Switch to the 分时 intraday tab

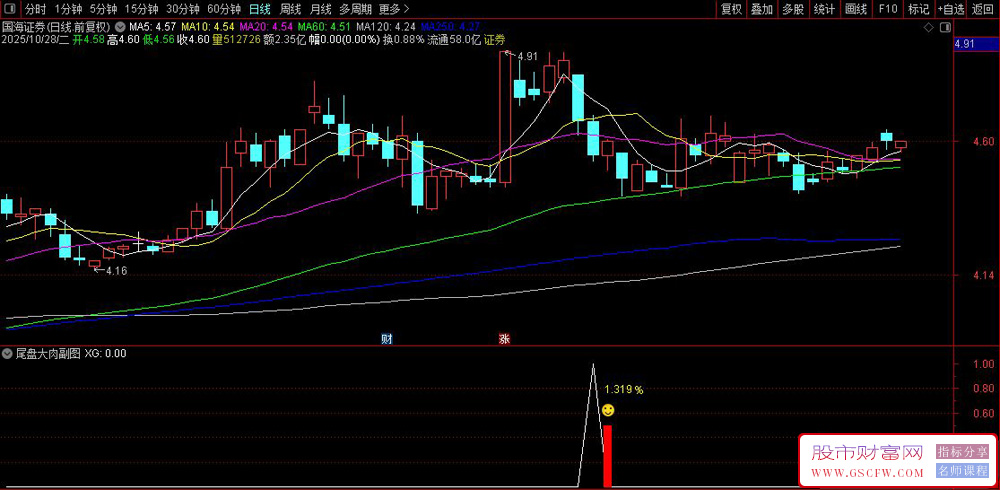35,9
